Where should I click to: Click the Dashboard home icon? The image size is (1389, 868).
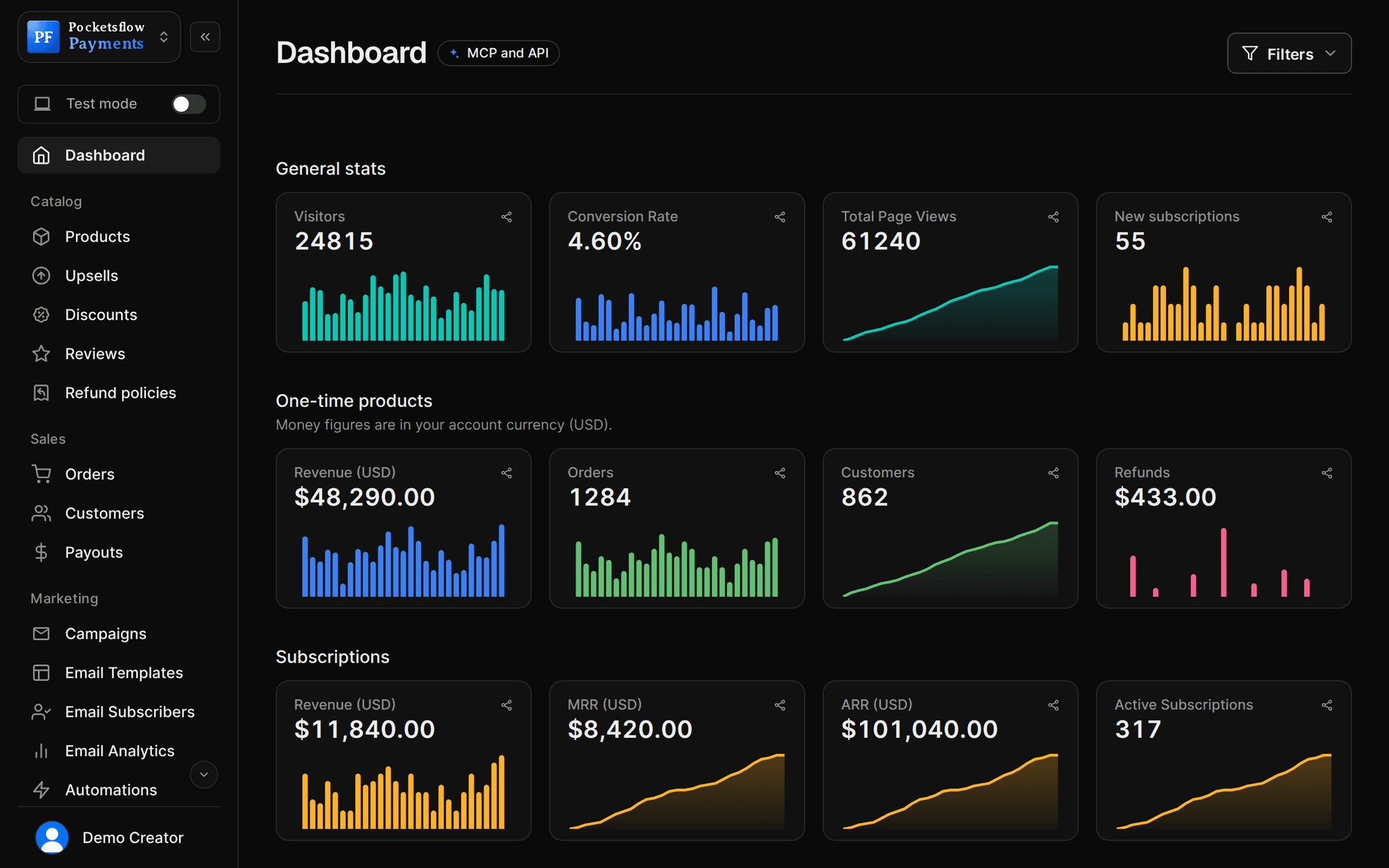coord(41,155)
